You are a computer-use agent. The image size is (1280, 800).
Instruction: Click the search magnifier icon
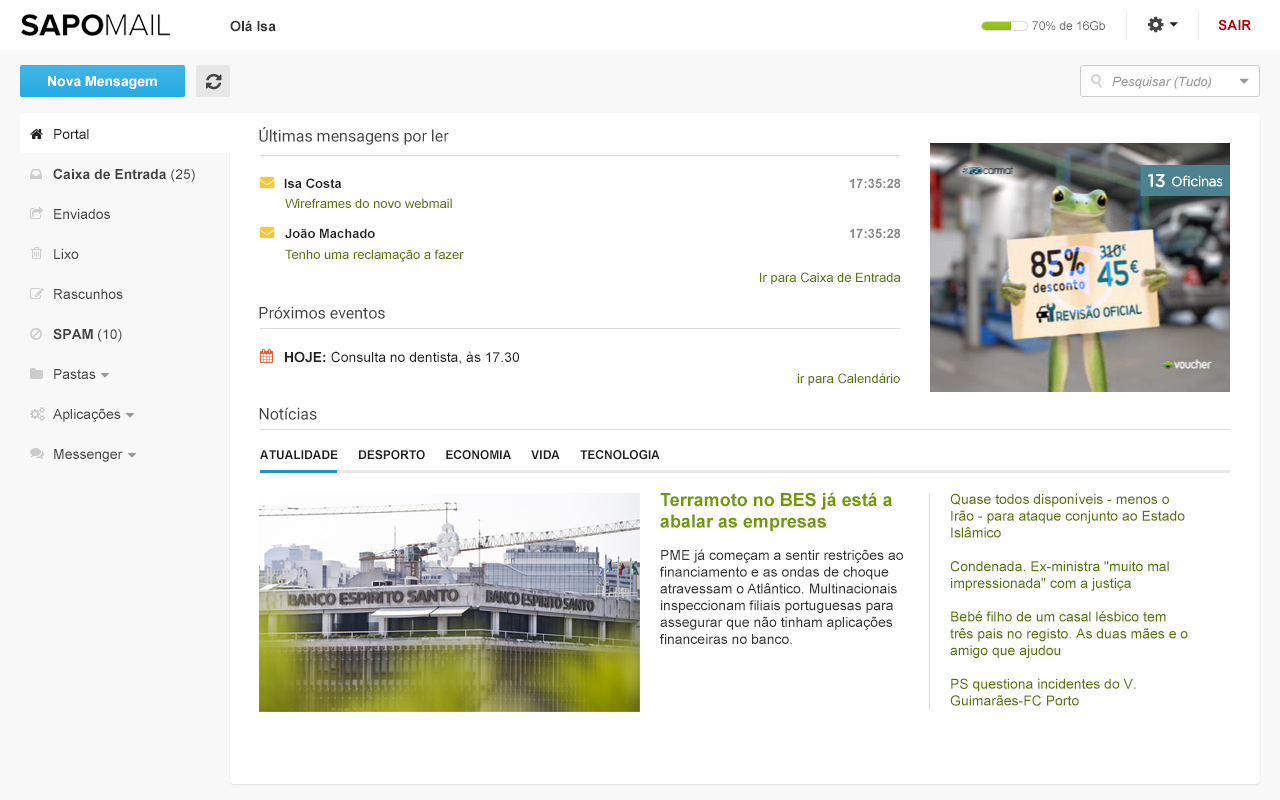[x=1097, y=81]
